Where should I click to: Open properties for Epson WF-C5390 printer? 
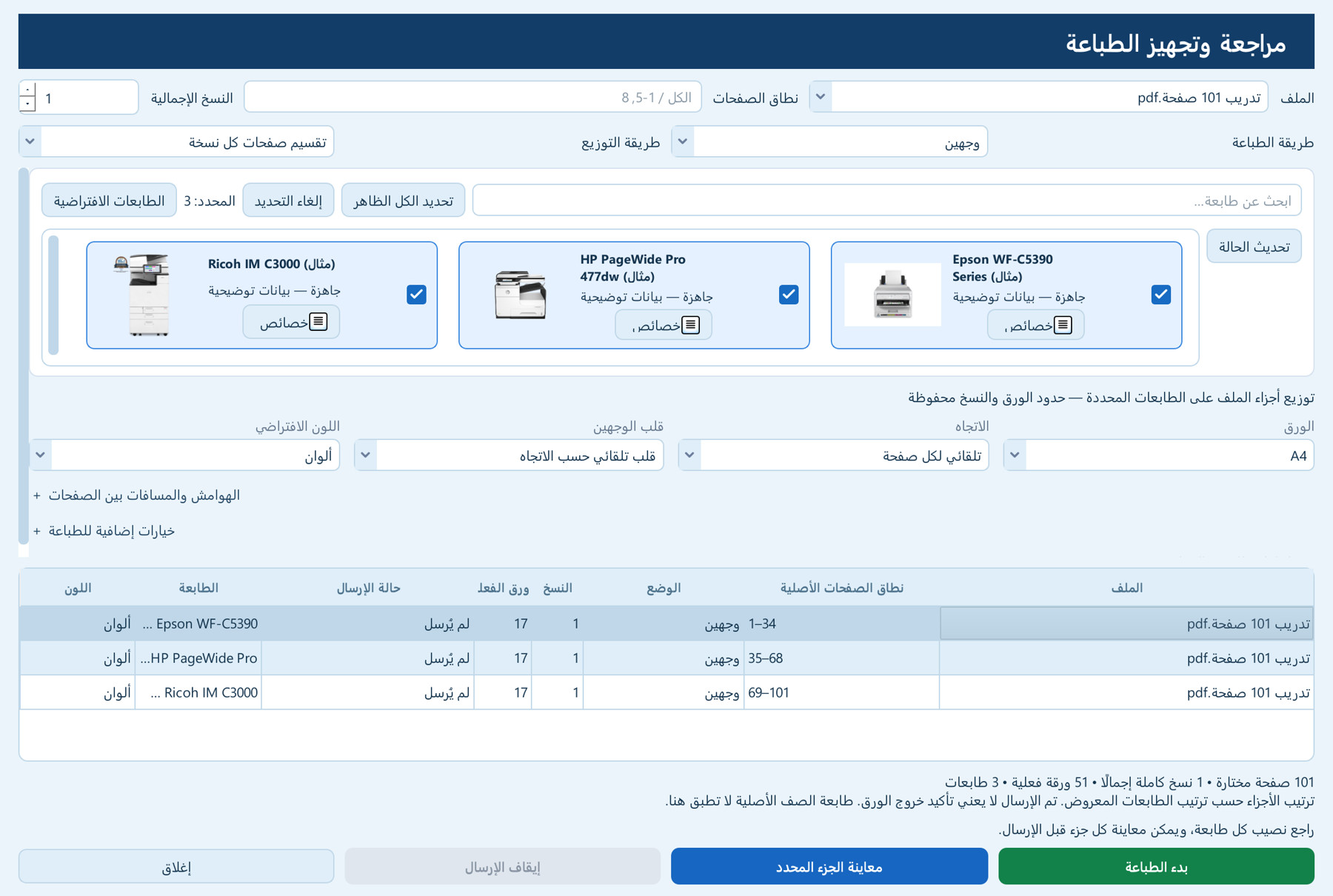point(1035,325)
